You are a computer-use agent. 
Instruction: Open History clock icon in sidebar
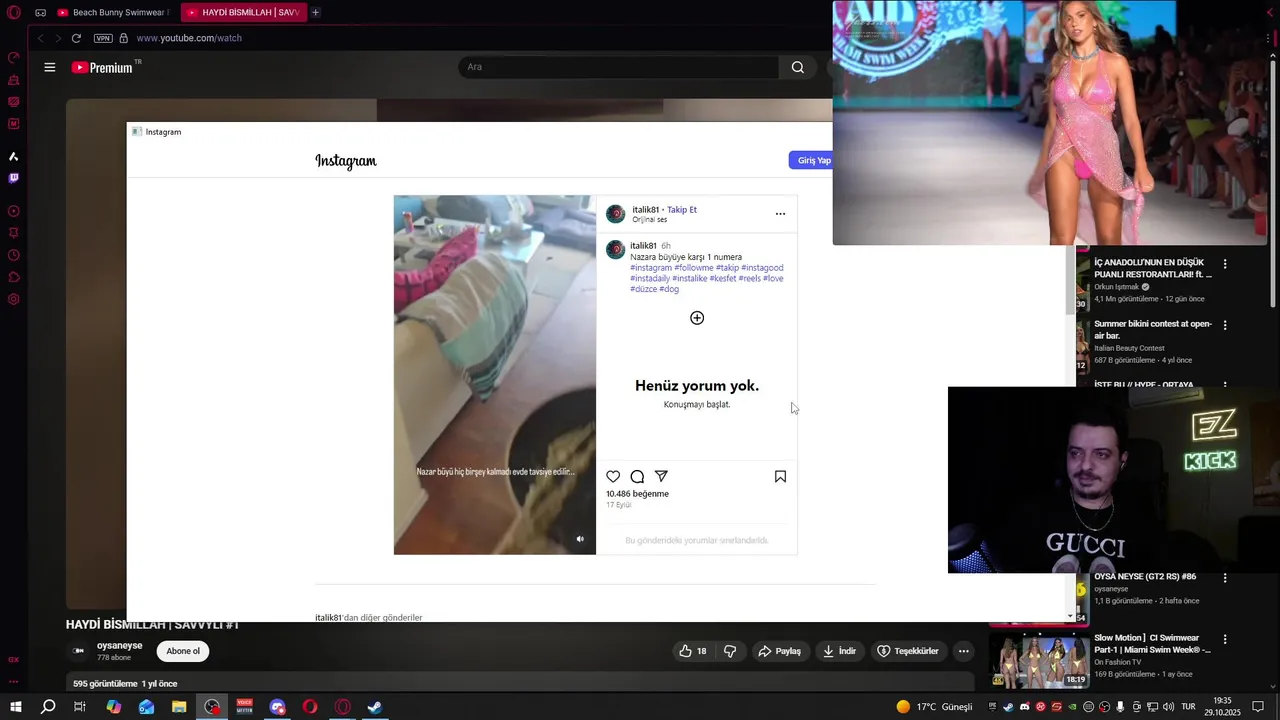click(x=14, y=255)
